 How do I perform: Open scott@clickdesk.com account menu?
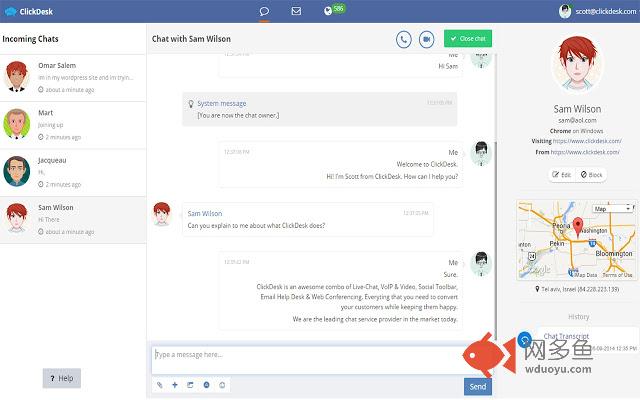(x=605, y=11)
